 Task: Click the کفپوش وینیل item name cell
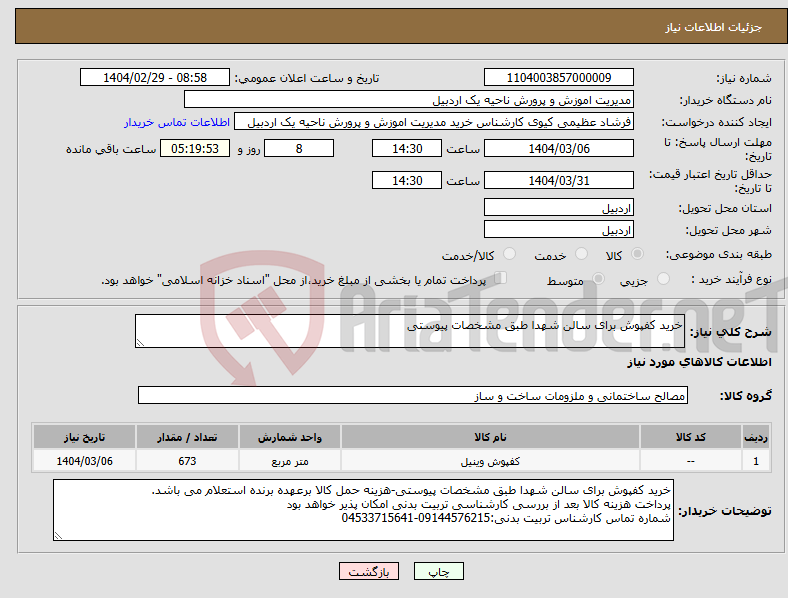click(x=490, y=460)
